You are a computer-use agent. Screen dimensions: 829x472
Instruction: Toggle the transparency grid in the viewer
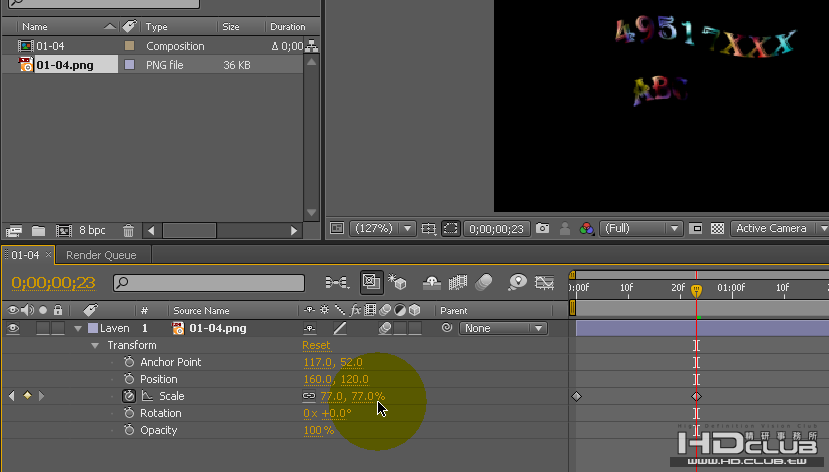click(x=717, y=228)
